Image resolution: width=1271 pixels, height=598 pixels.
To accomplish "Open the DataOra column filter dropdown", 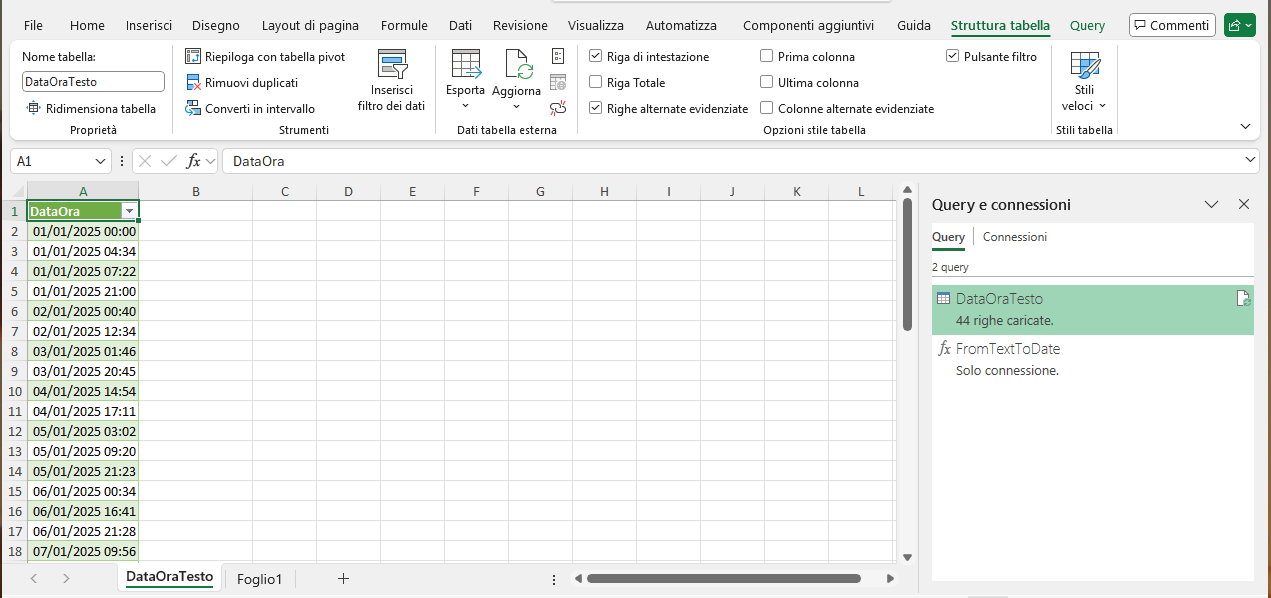I will coord(130,211).
